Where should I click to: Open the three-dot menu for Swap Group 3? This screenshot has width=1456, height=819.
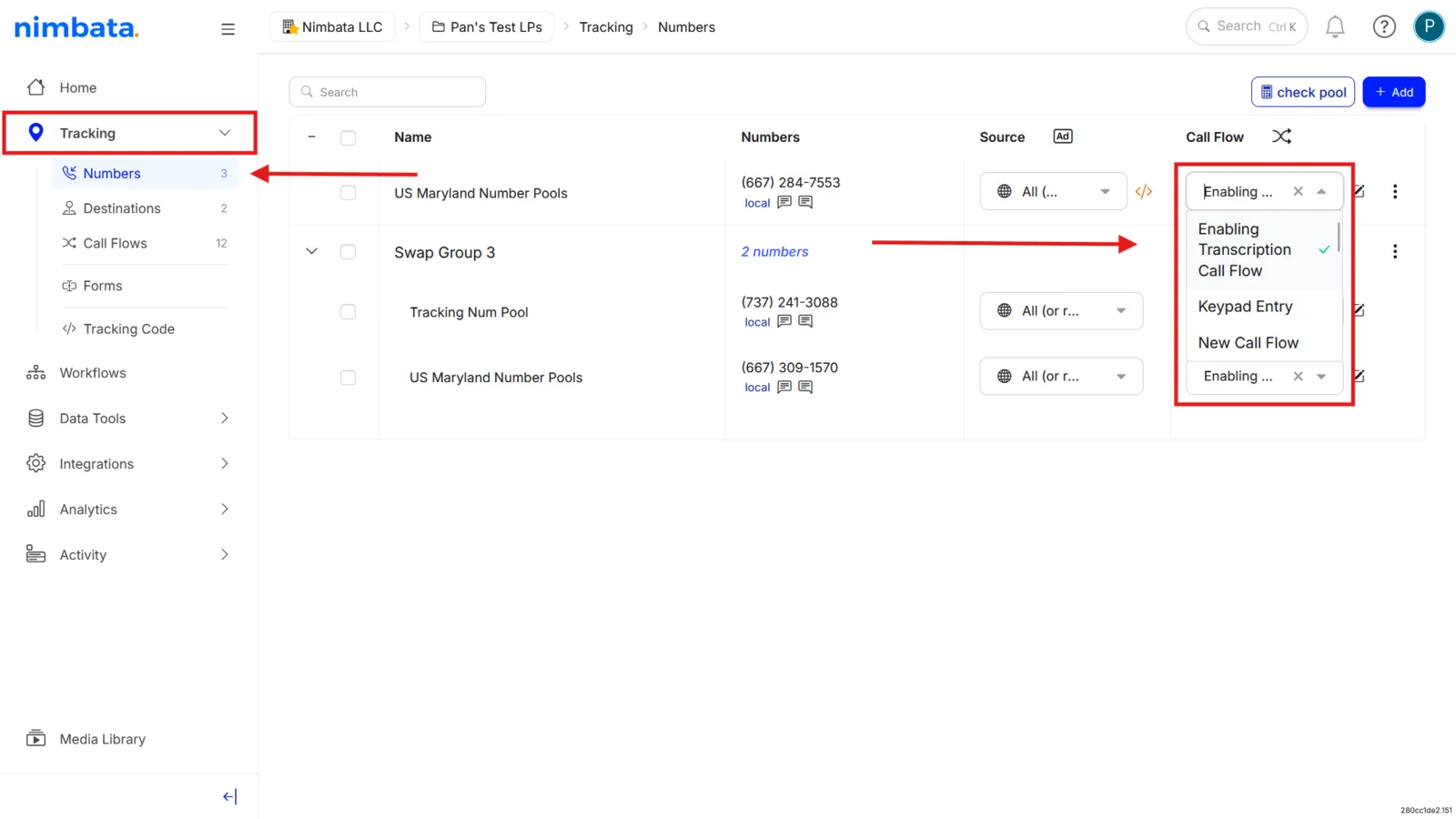click(1395, 251)
